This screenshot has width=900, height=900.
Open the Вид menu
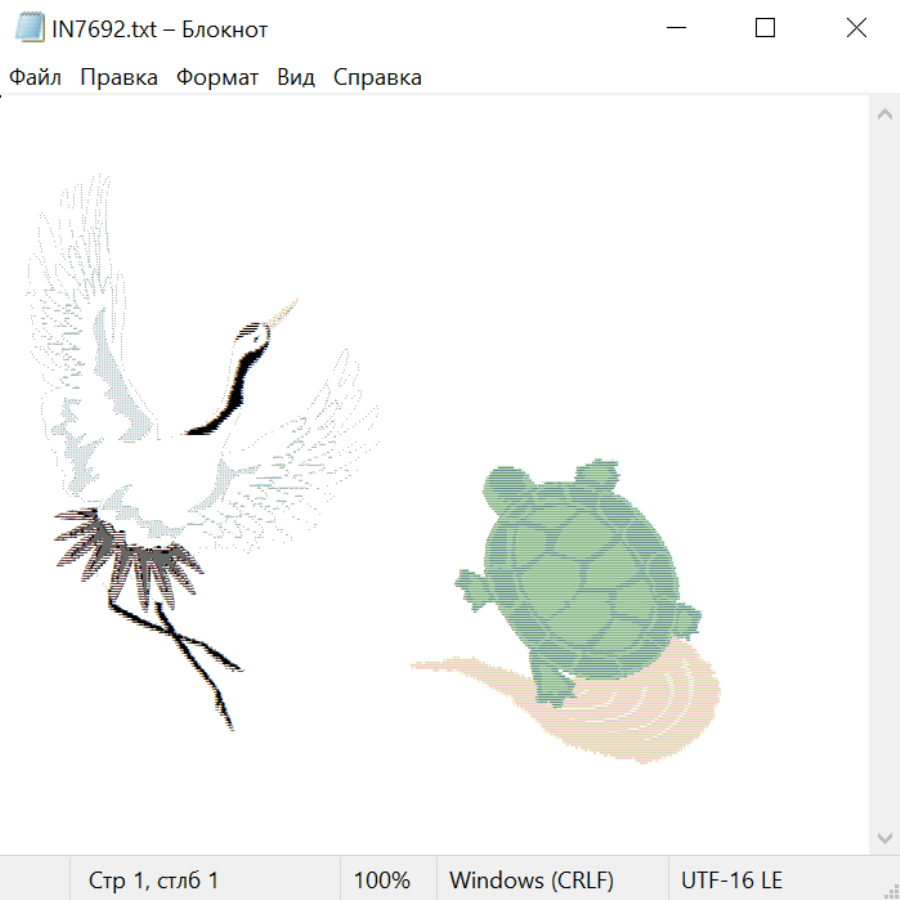pyautogui.click(x=295, y=77)
